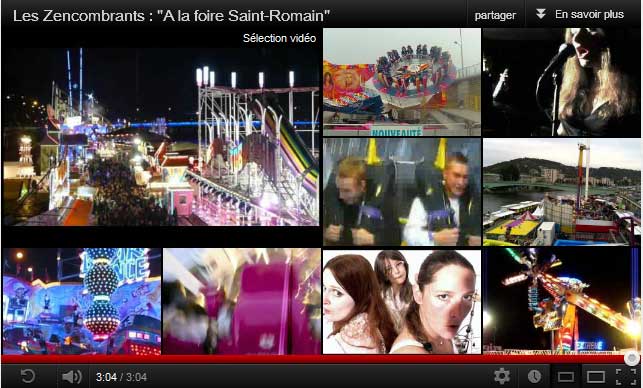Click the red progress bar scrubber handle

632,358
